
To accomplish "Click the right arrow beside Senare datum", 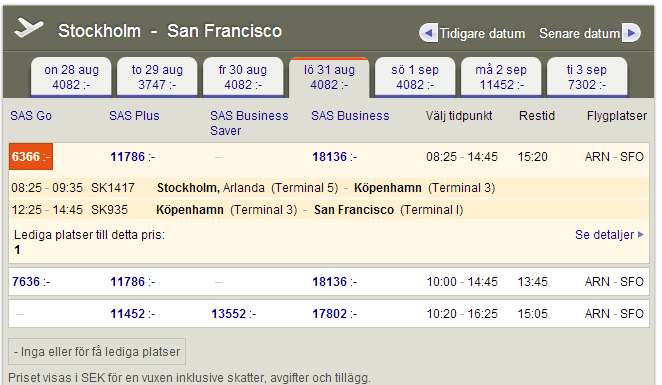I will [631, 33].
